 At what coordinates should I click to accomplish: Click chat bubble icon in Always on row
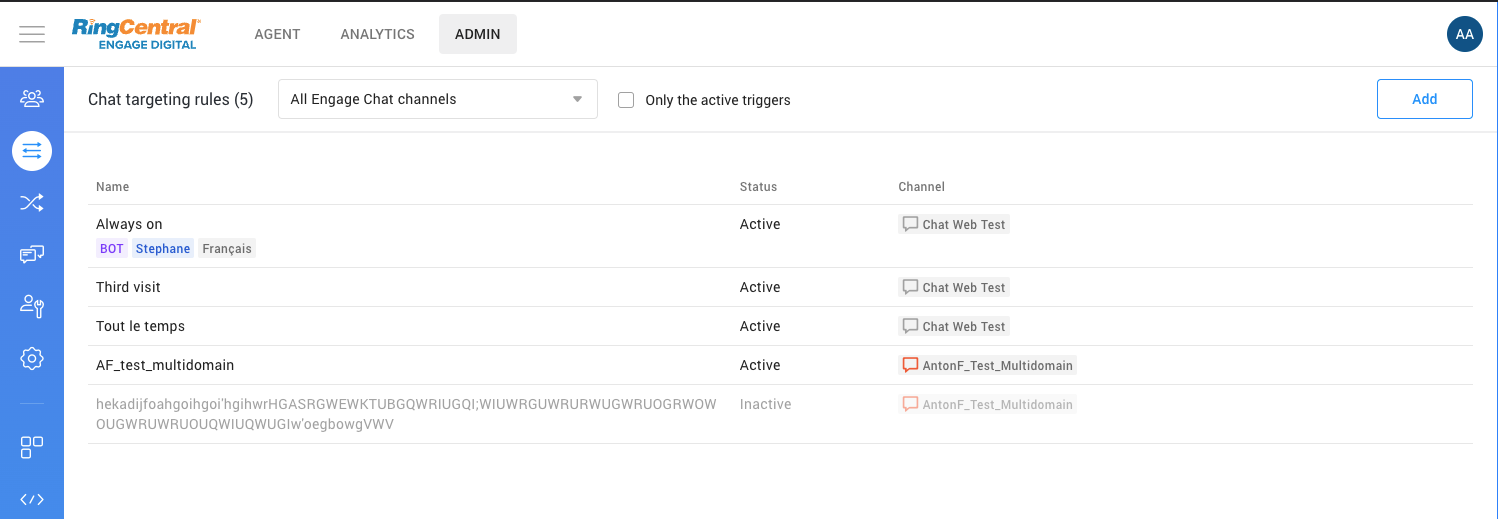[910, 224]
